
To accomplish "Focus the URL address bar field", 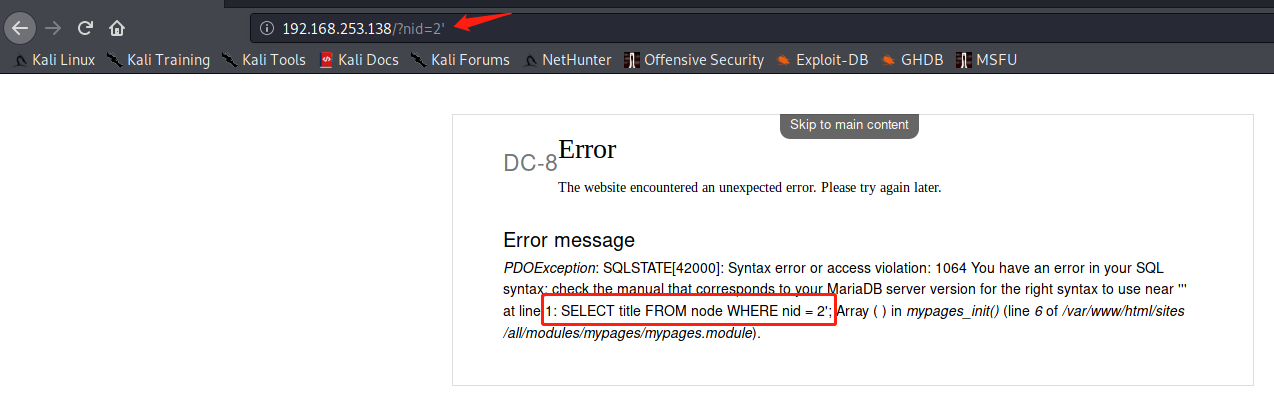I will click(x=760, y=28).
